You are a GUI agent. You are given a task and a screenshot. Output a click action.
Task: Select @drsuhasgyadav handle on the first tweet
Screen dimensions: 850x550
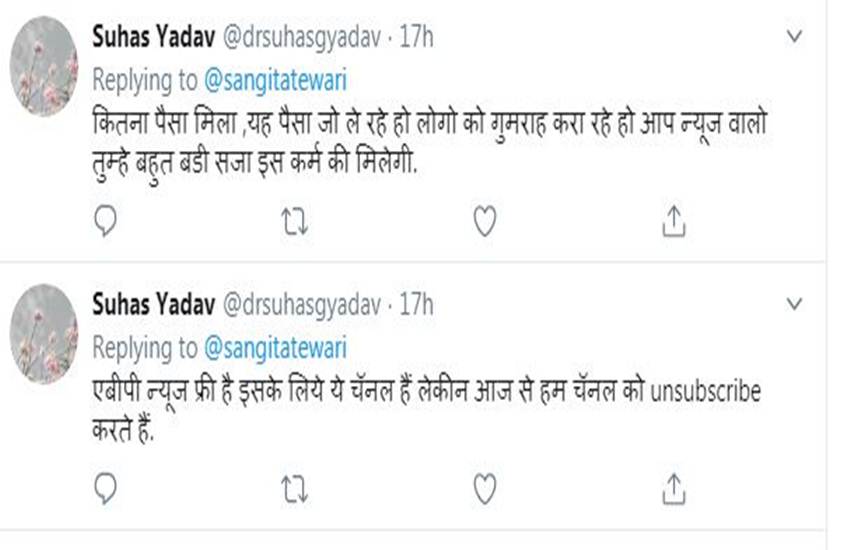tap(297, 38)
